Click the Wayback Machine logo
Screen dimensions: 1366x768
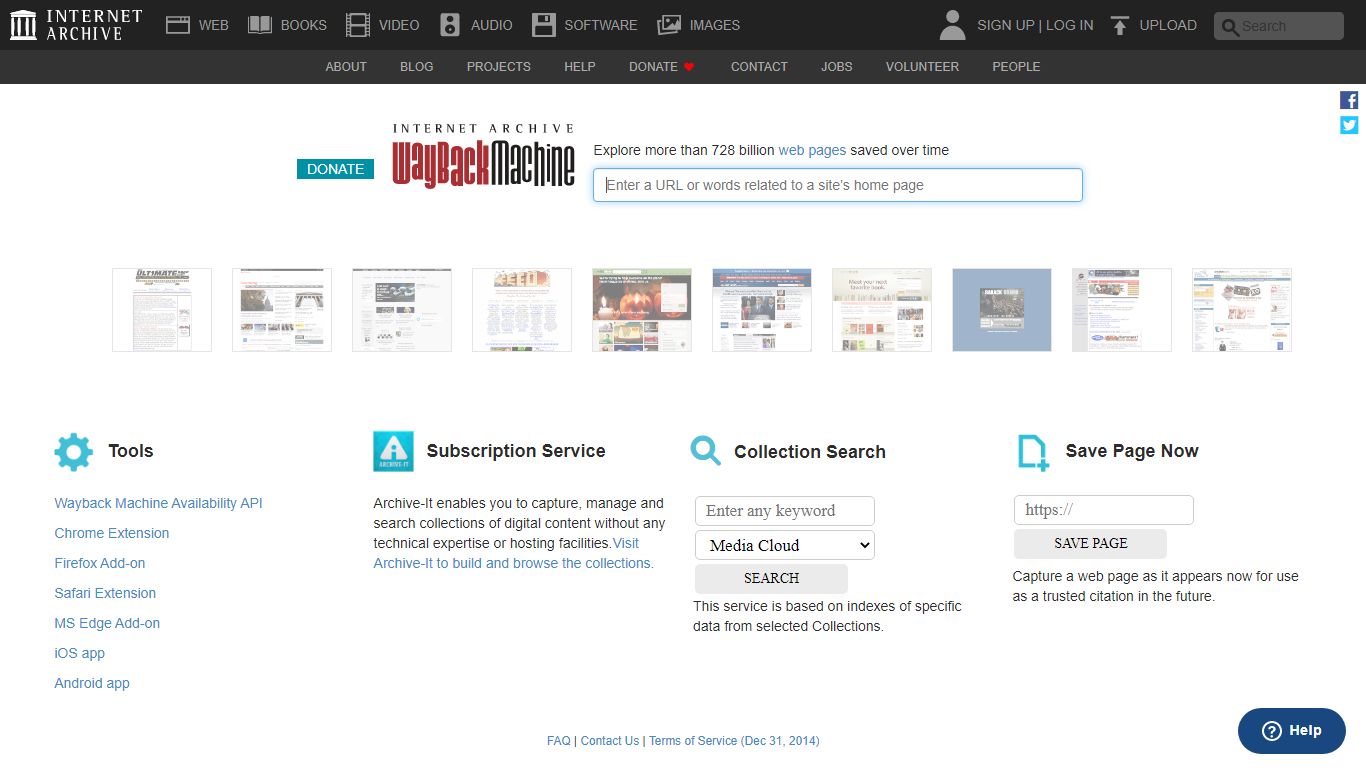[x=484, y=155]
